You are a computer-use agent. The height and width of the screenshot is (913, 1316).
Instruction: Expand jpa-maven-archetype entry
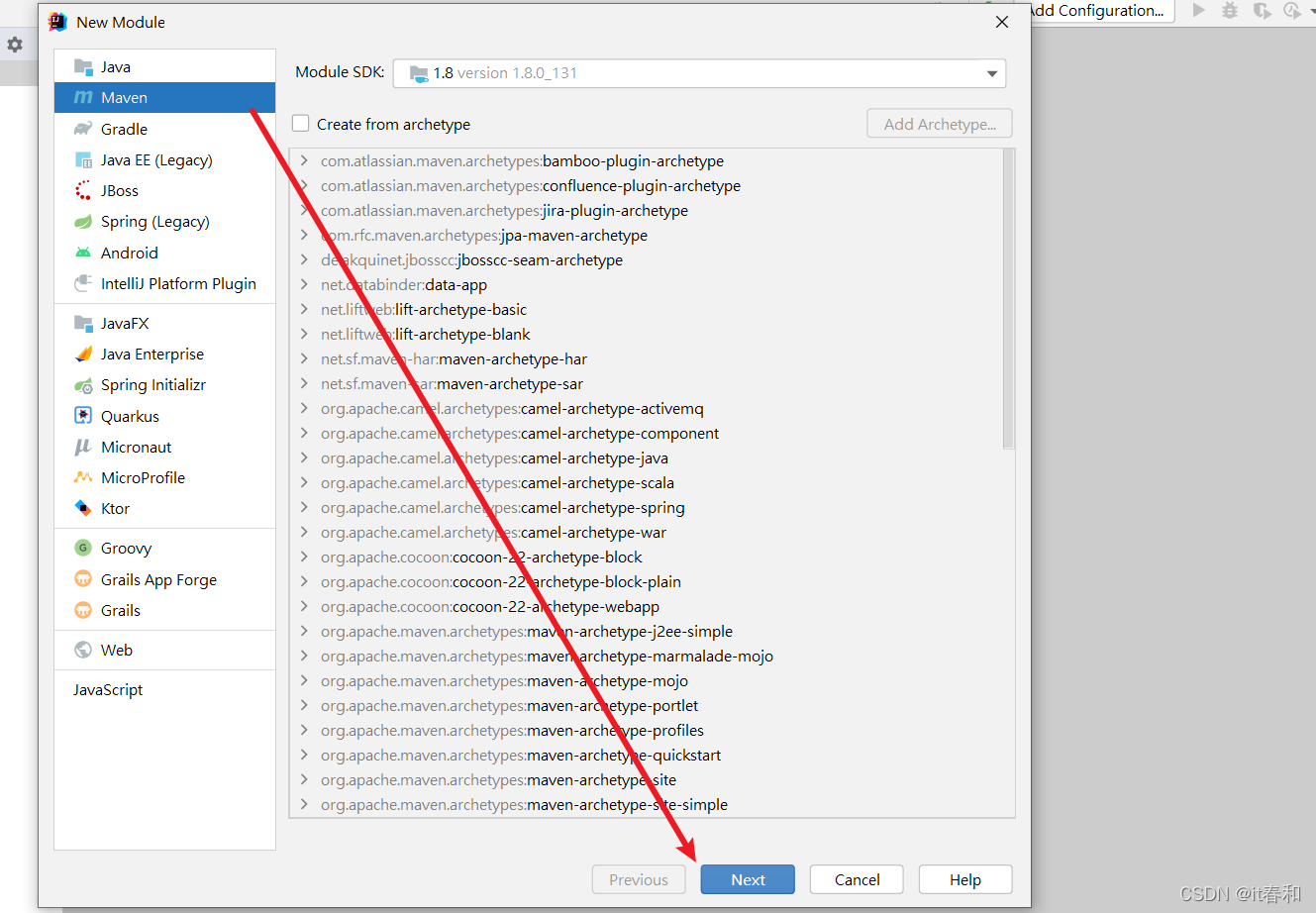point(304,235)
